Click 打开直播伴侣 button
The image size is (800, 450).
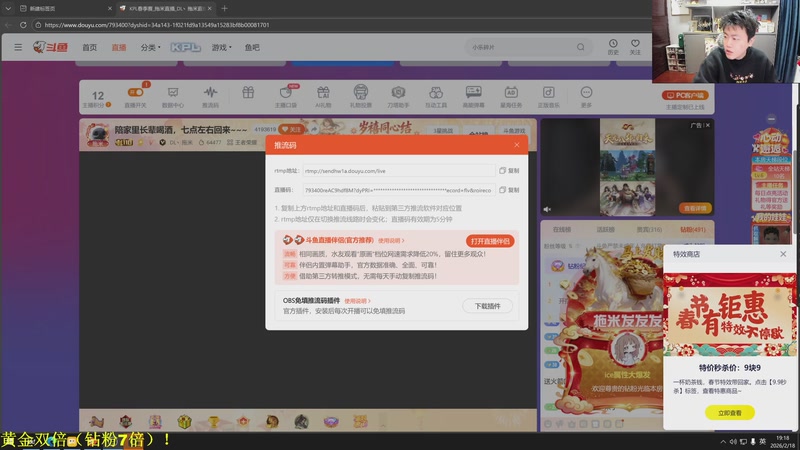coord(490,241)
